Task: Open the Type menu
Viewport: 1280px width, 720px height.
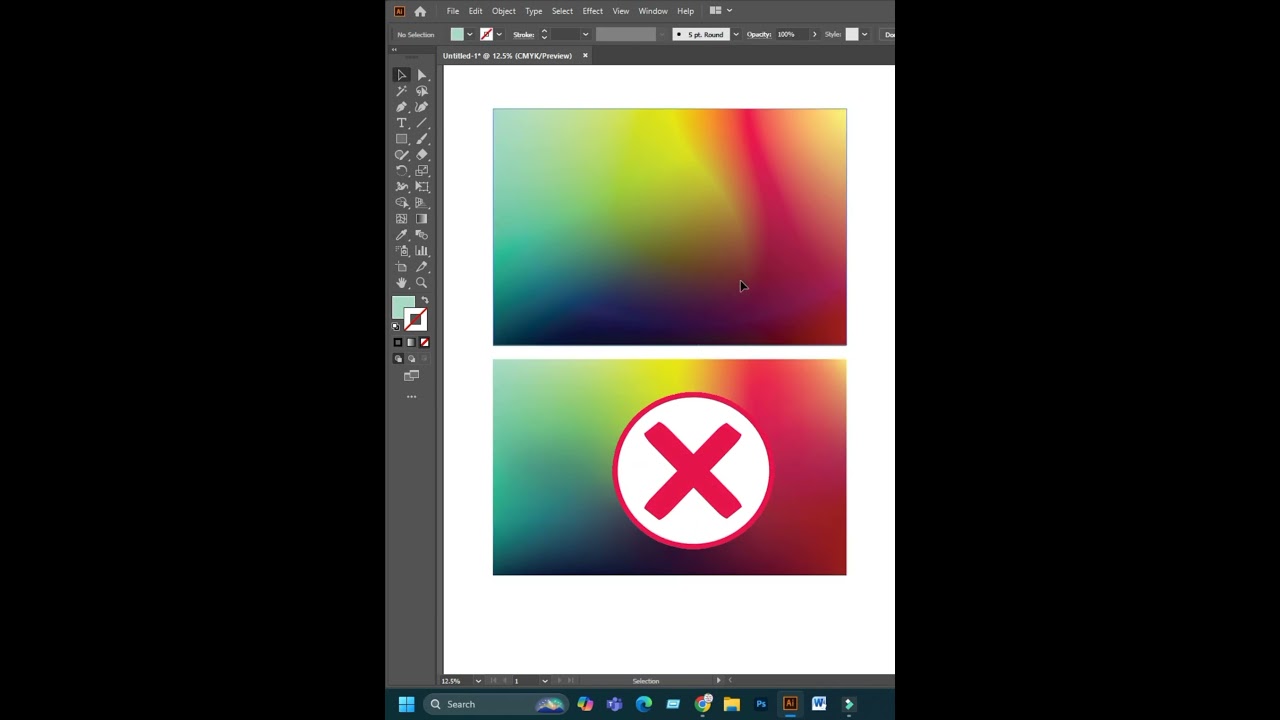Action: click(x=534, y=11)
